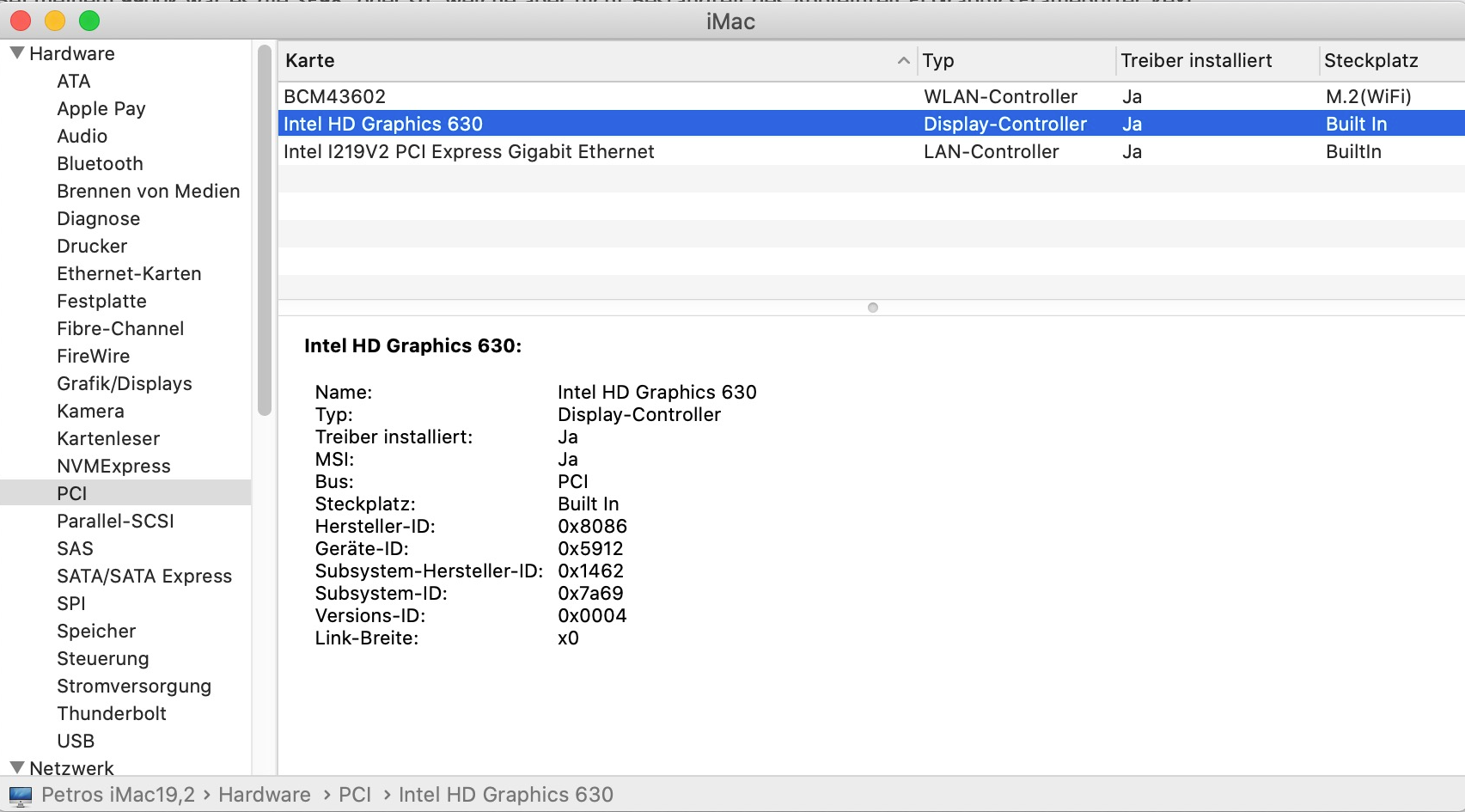
Task: Collapse the Netzwerk section triangle
Action: (16, 767)
